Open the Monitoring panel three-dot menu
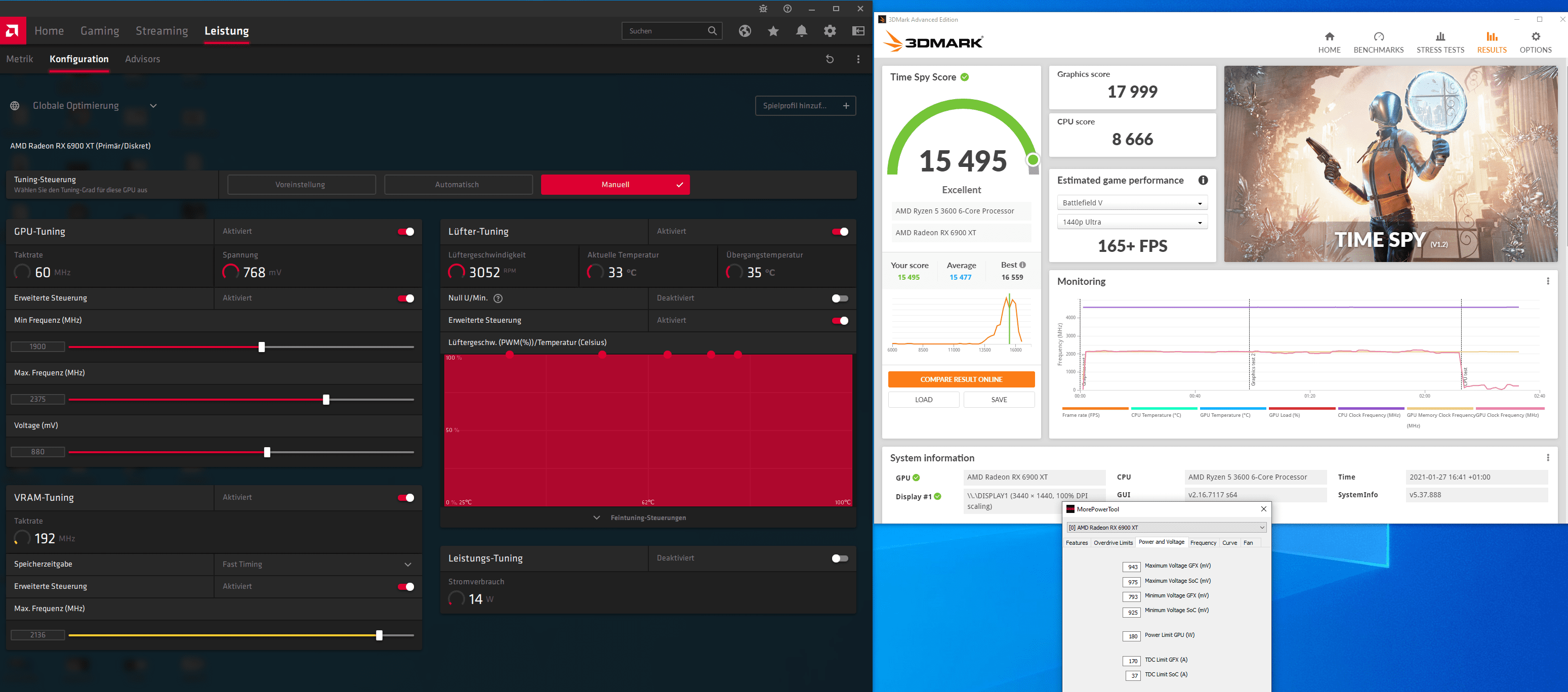 point(1548,281)
